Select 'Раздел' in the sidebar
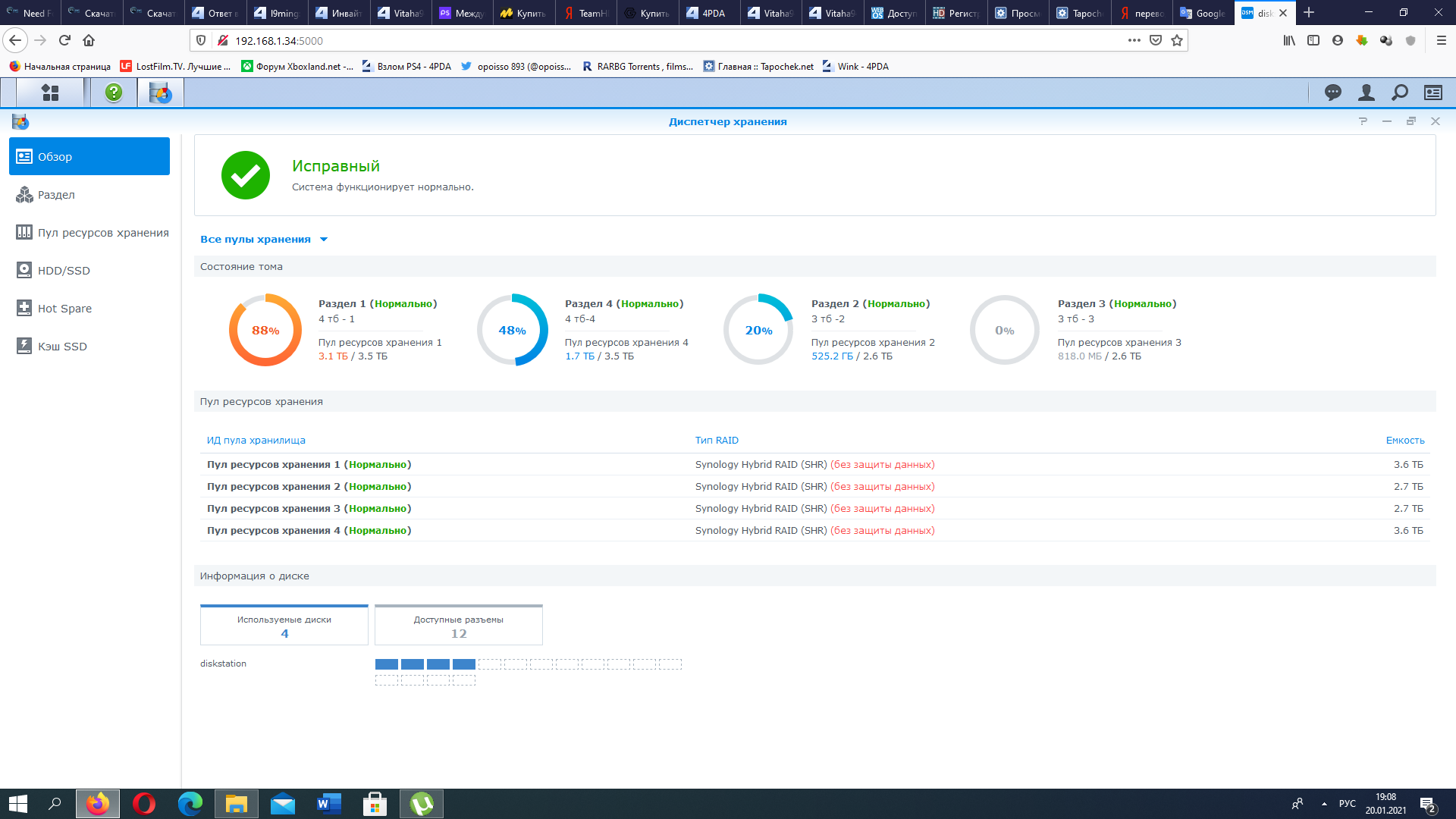This screenshot has width=1456, height=819. pos(56,195)
